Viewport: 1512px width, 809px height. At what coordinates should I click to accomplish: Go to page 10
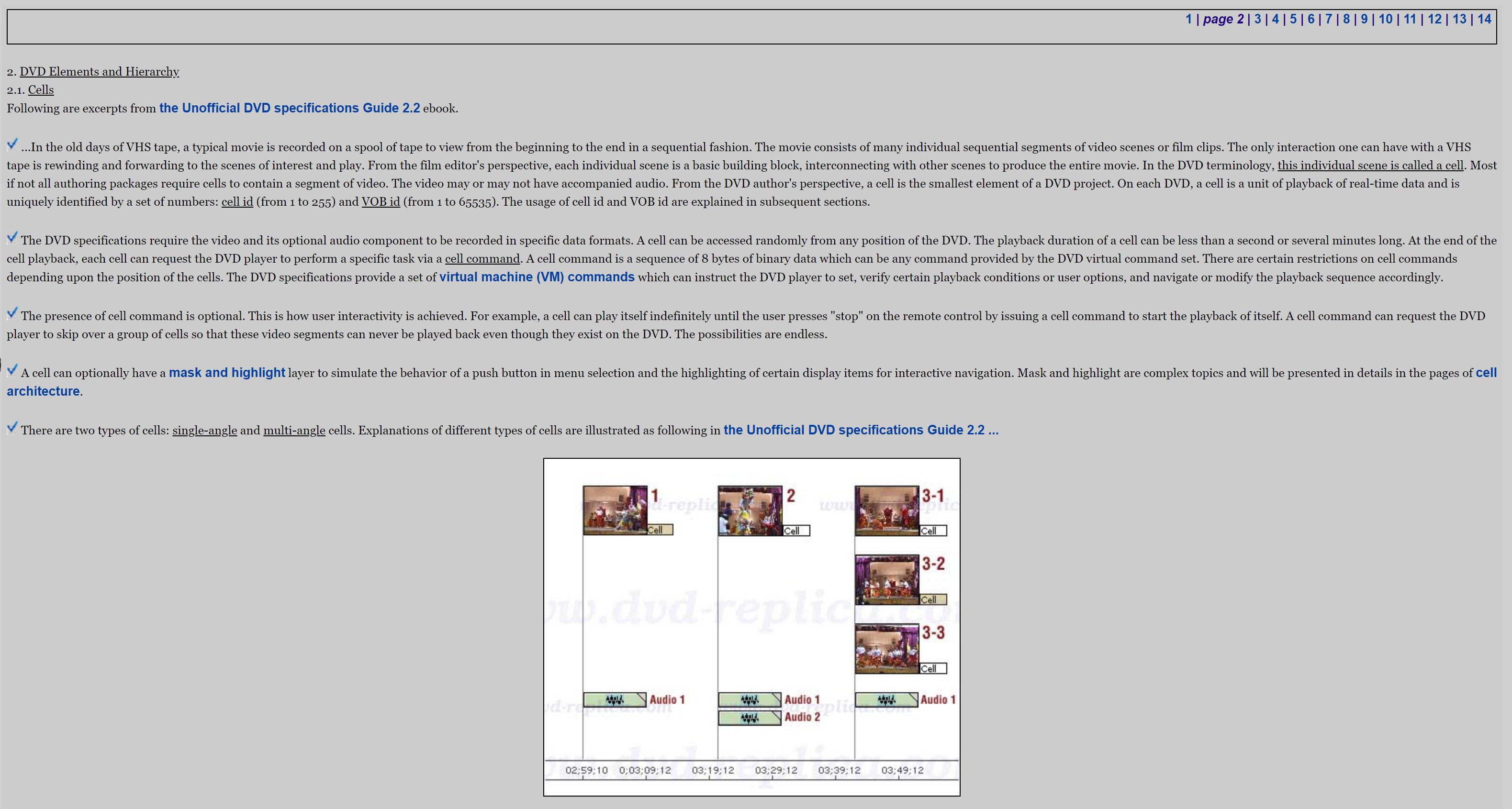pyautogui.click(x=1385, y=19)
